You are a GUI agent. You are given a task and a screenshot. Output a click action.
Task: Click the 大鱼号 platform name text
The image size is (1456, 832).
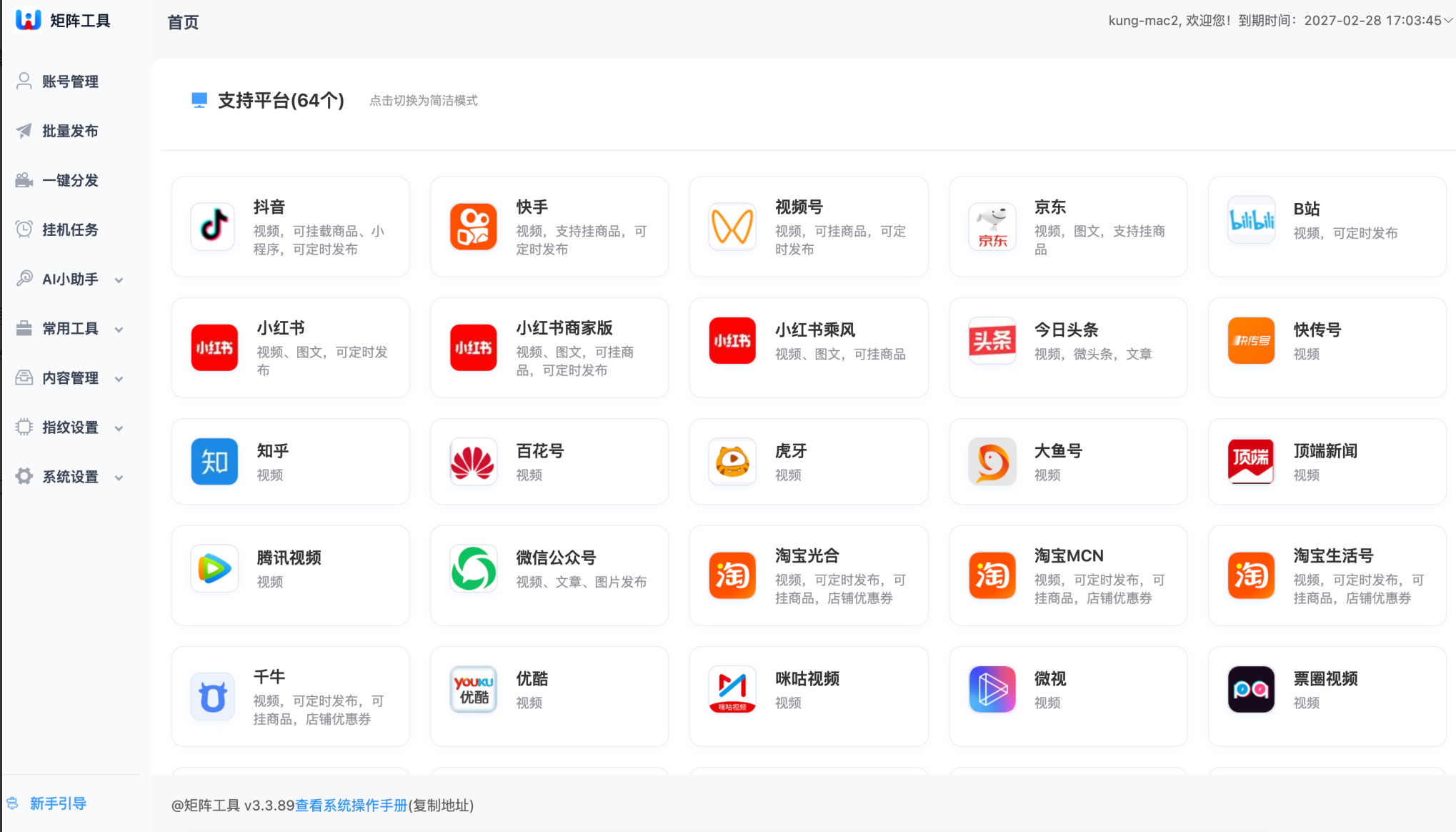click(1058, 451)
